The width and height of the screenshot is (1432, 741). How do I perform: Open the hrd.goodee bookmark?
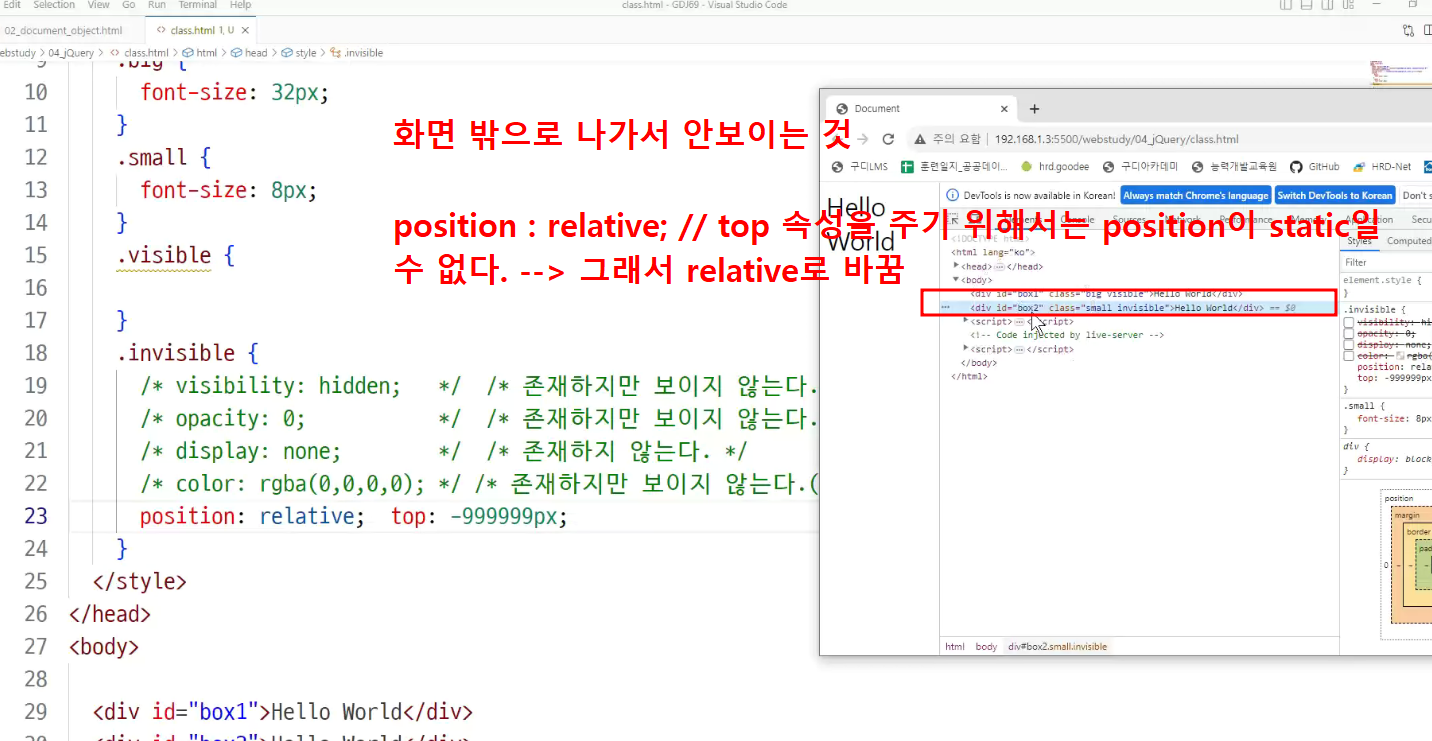point(1055,167)
